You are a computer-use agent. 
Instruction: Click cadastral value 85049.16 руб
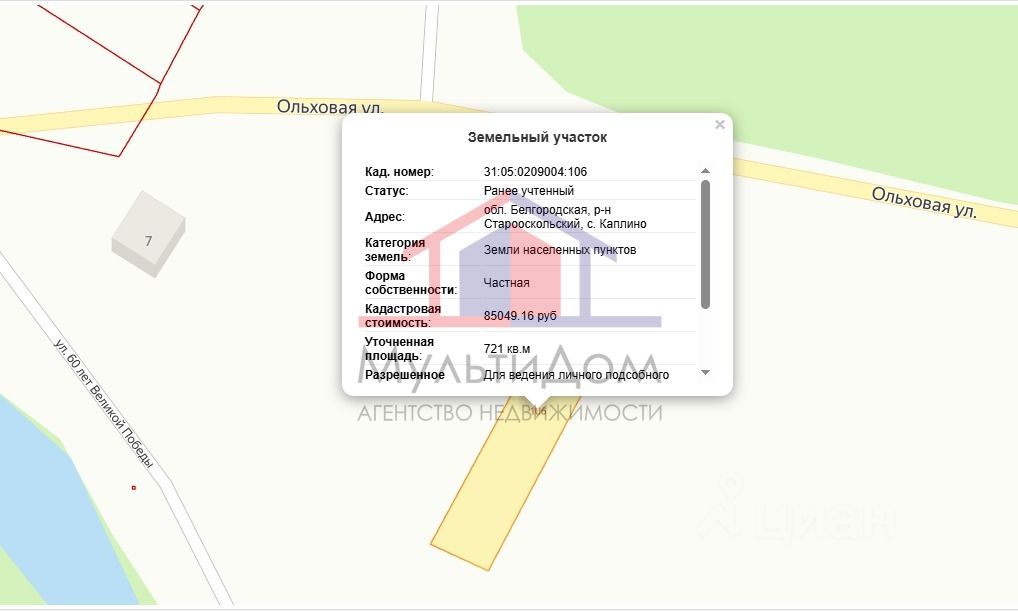tap(520, 316)
